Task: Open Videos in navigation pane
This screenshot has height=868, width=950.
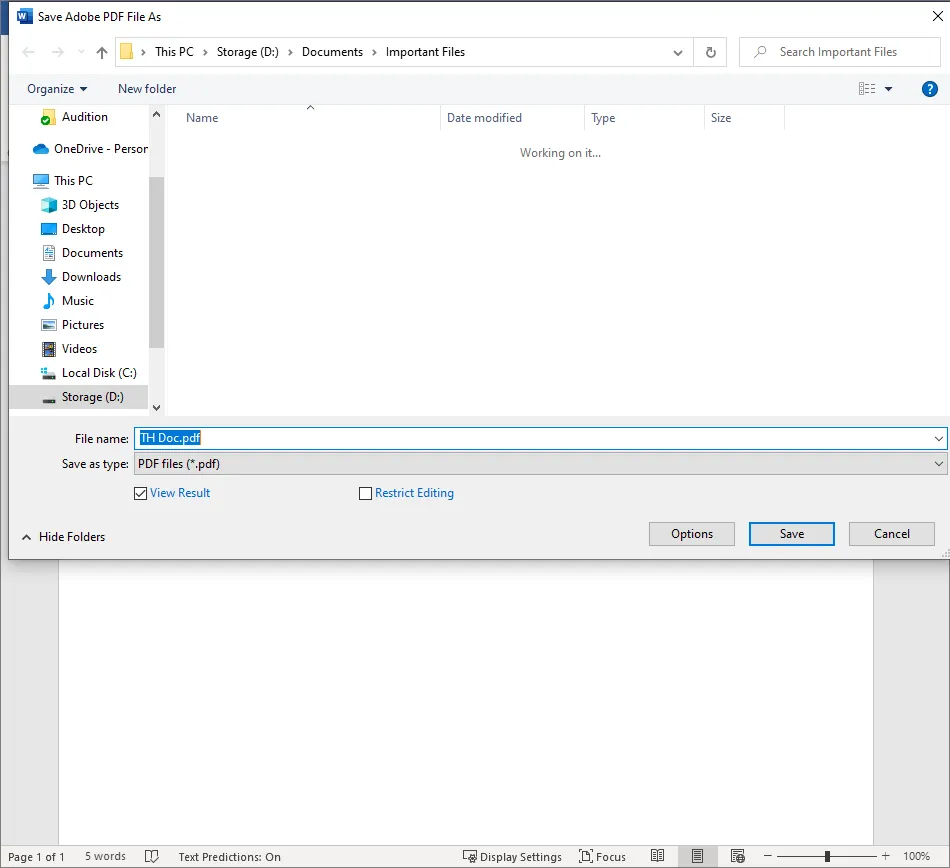Action: pyautogui.click(x=68, y=349)
